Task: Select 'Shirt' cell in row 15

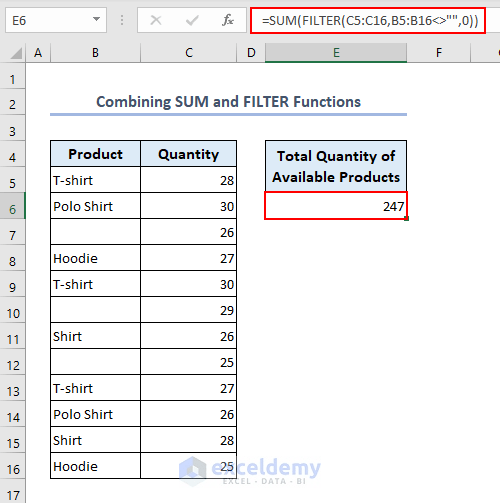Action: coord(95,440)
